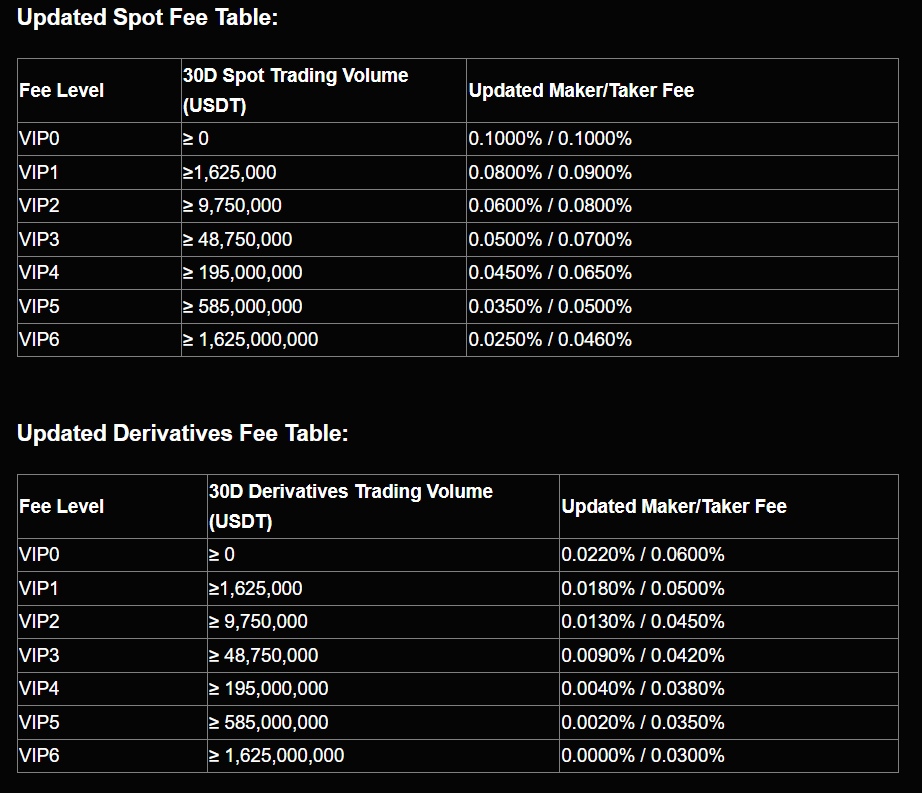Click the 0.0000% / 0.0300% fee cell
922x793 pixels.
tap(643, 755)
